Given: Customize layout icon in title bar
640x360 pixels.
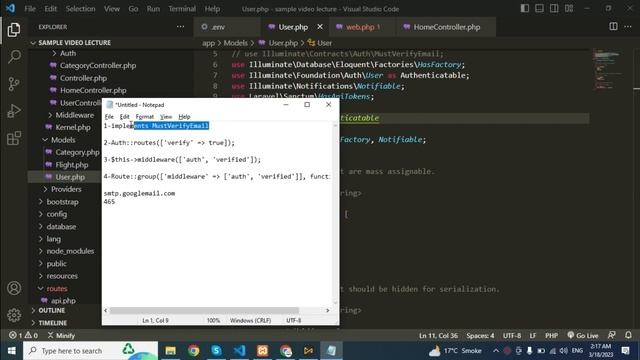Looking at the screenshot, I should [569, 9].
